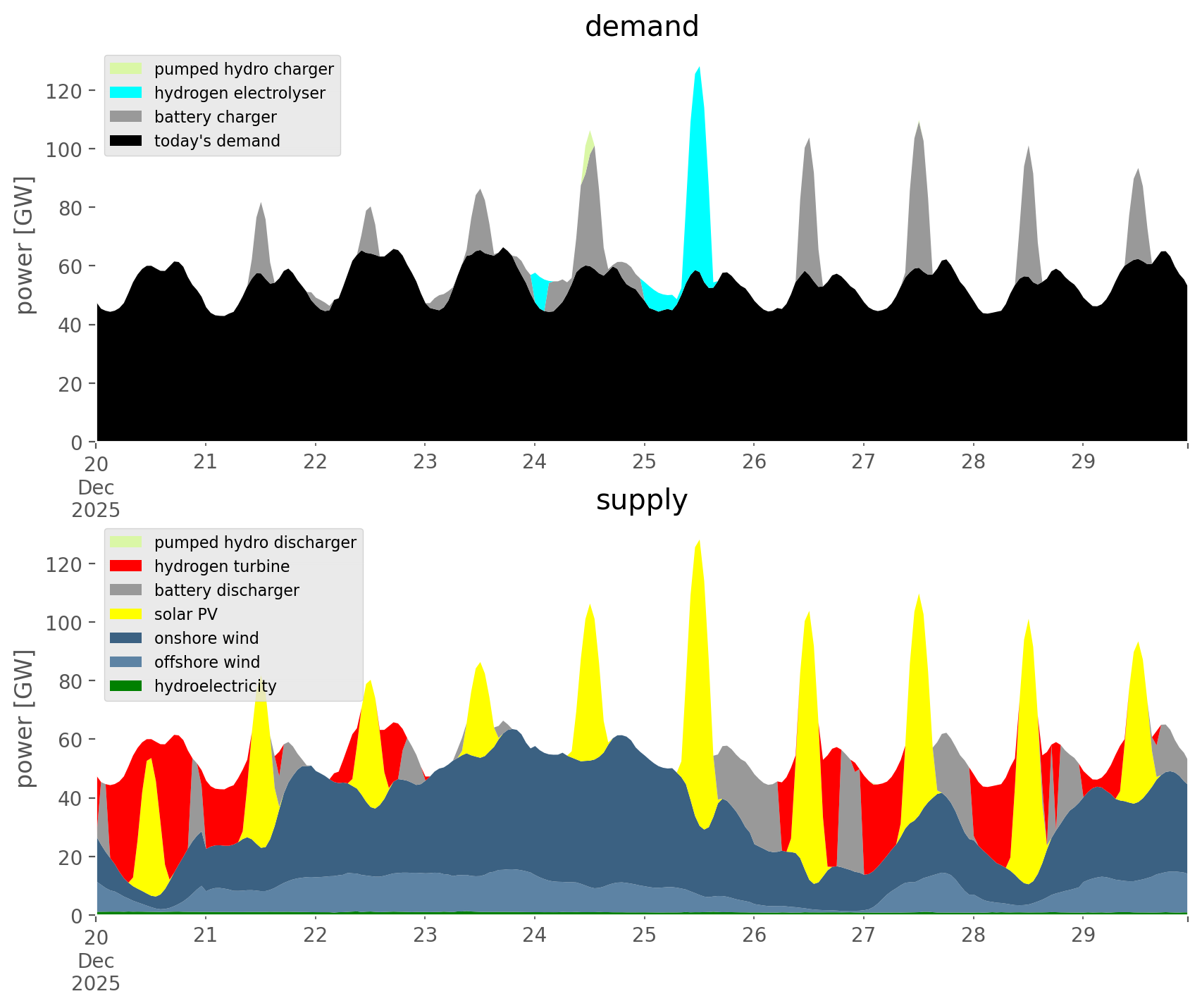Click the 120 tick on demand y-axis
Screen dimensions: 1202x1008
tap(65, 91)
